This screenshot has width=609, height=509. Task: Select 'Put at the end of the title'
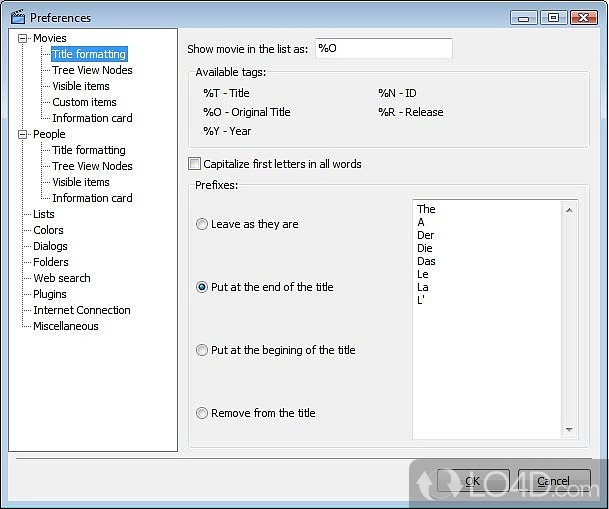pos(203,288)
